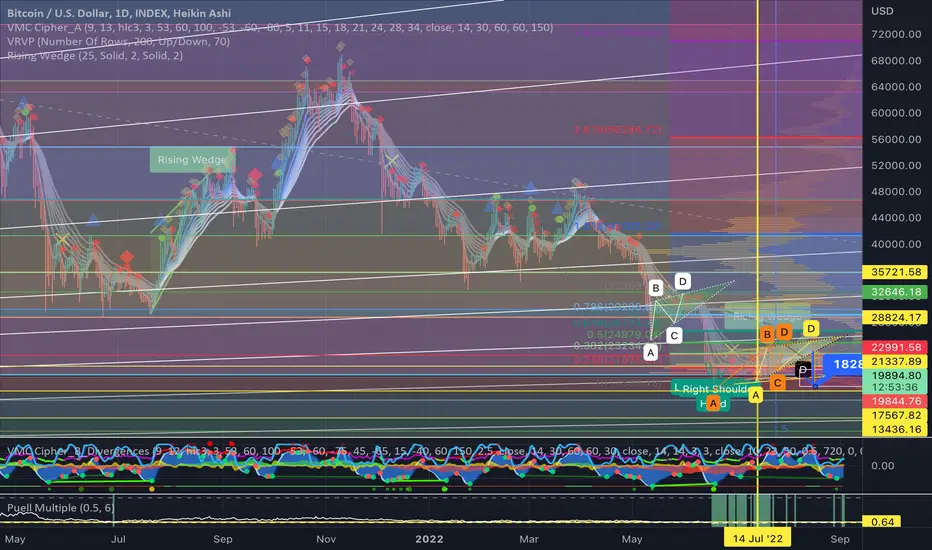
Task: Click the 14 Jul '22 date marker
Action: 757,539
